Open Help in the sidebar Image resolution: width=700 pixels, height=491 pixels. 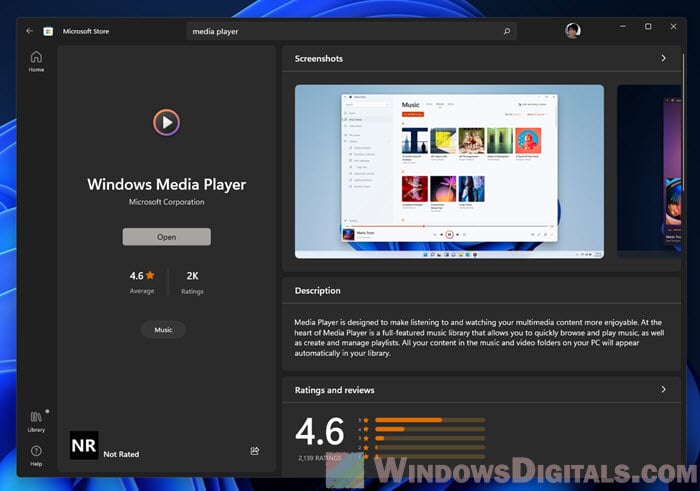[x=36, y=456]
